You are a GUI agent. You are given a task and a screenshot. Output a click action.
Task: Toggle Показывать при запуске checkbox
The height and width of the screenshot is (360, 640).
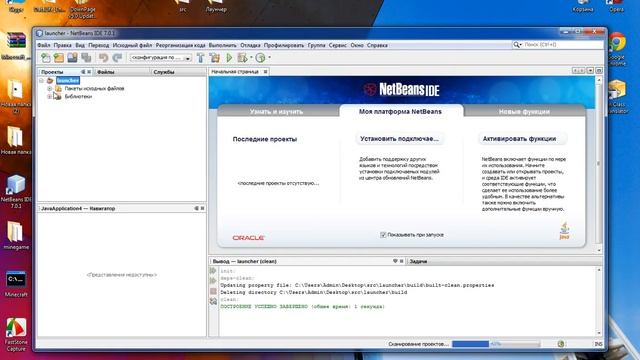pos(383,235)
